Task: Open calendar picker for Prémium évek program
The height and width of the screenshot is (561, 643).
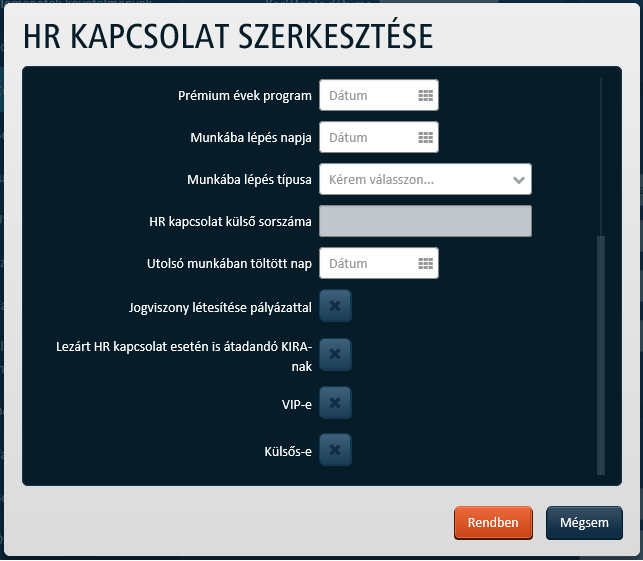Action: (x=425, y=96)
